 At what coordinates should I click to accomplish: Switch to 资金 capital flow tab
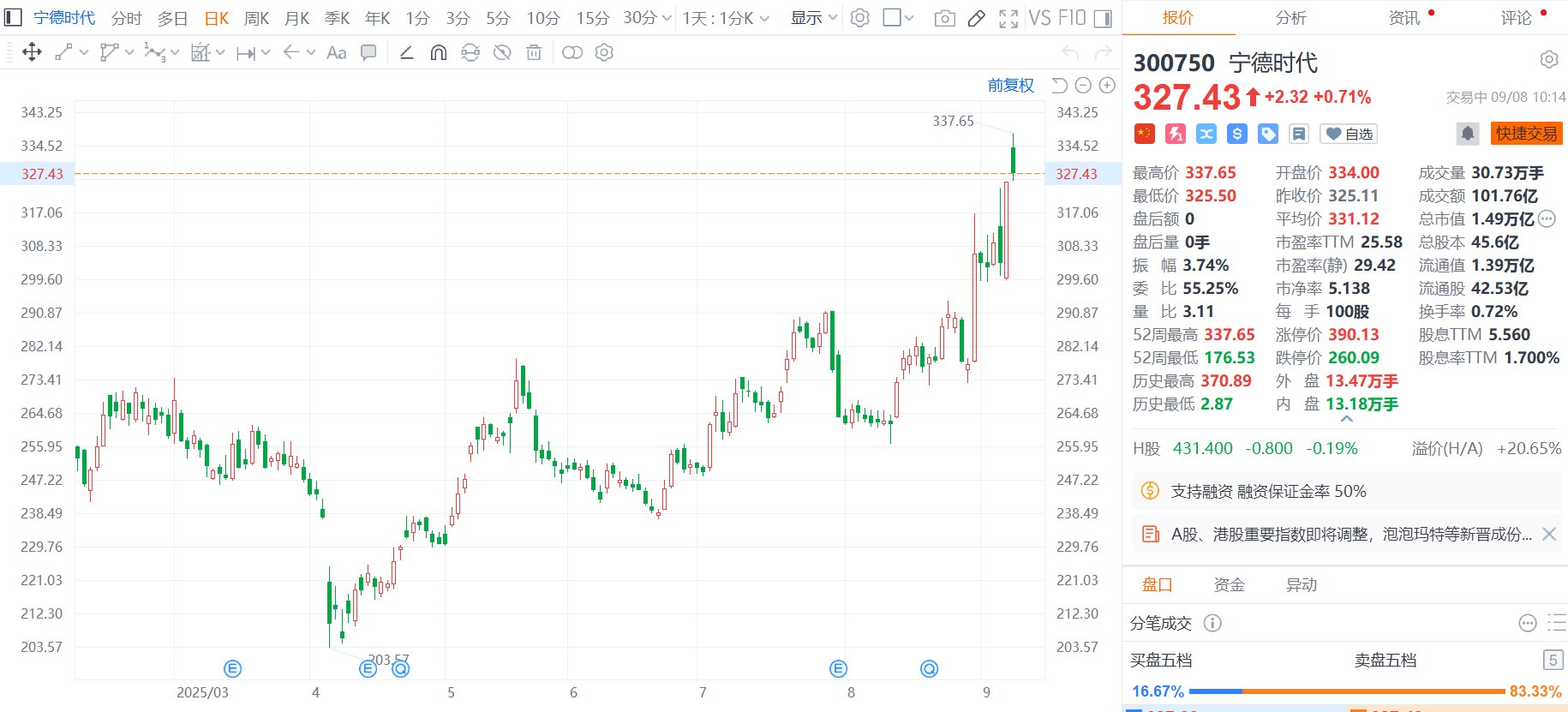[x=1230, y=585]
